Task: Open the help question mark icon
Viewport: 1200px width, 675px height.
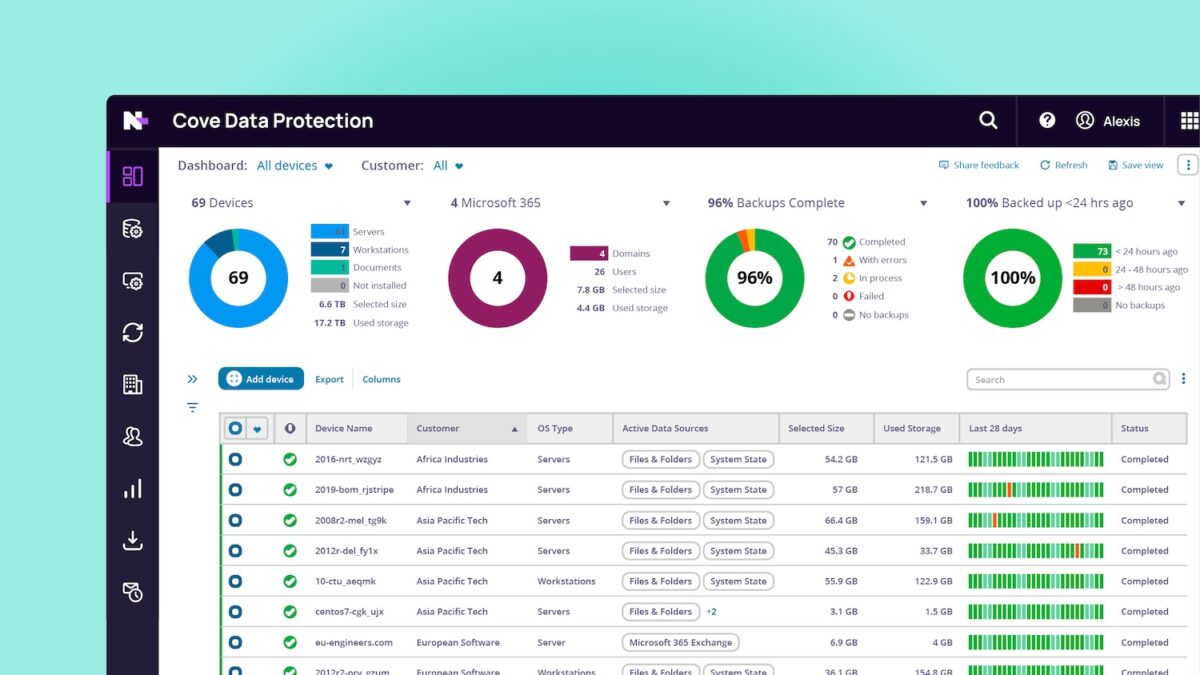Action: click(x=1047, y=120)
